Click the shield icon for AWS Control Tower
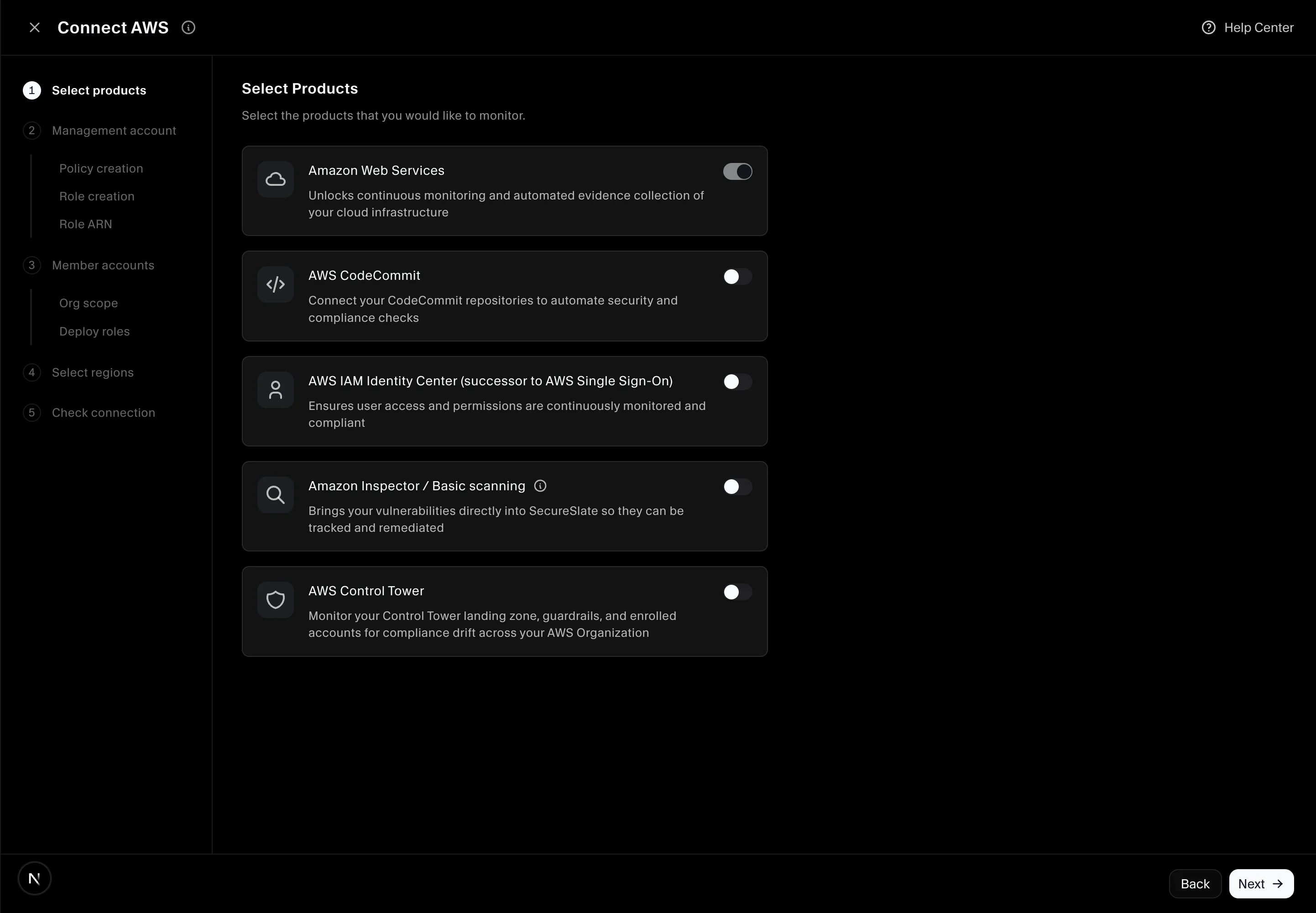 pos(276,600)
